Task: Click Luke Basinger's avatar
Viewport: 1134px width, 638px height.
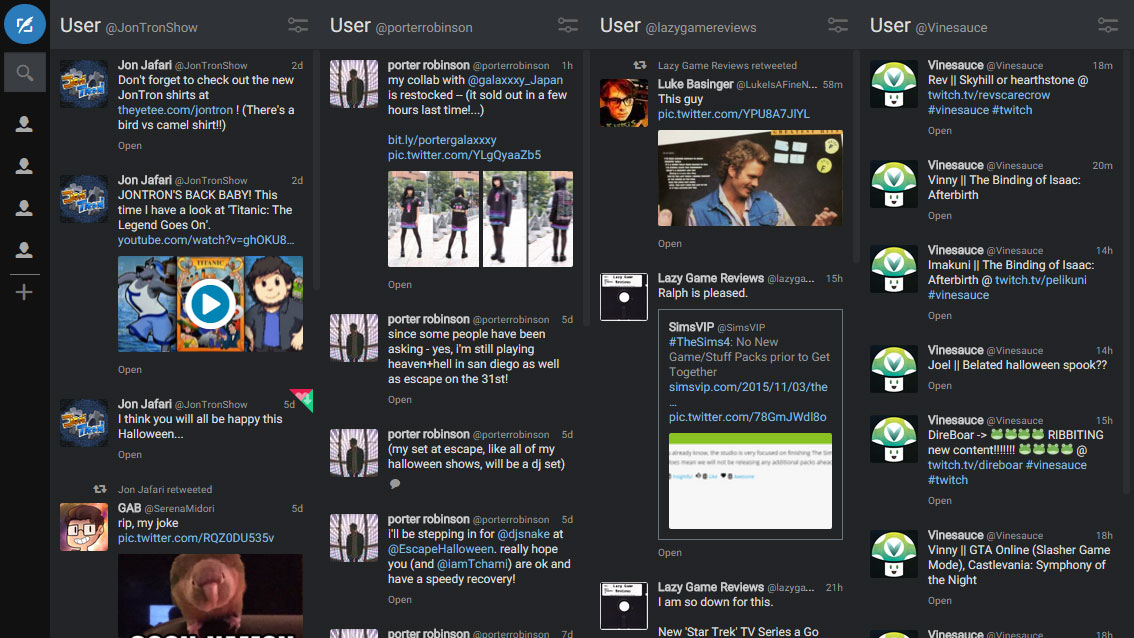Action: pyautogui.click(x=623, y=103)
